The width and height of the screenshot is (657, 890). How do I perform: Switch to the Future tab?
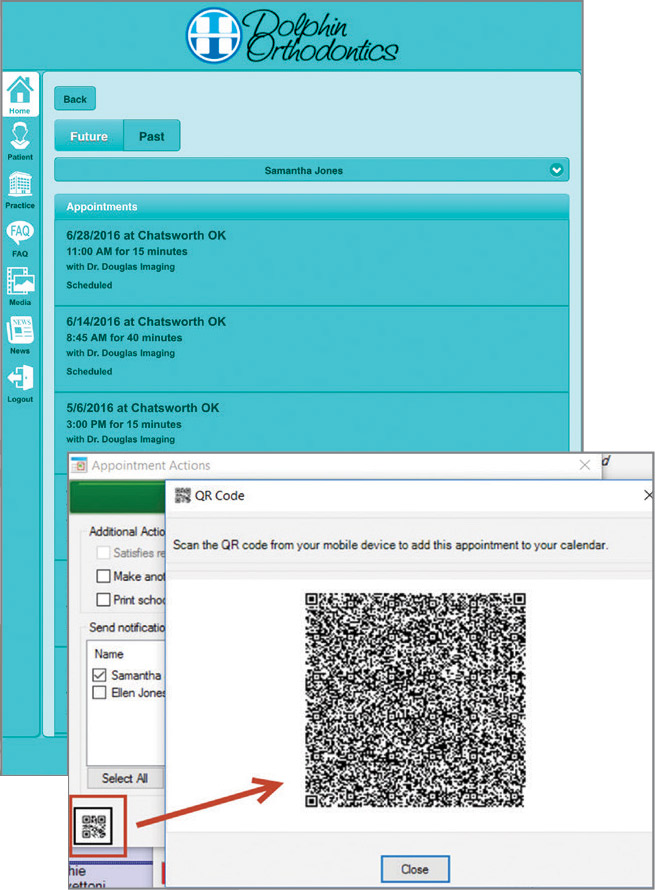tap(89, 136)
